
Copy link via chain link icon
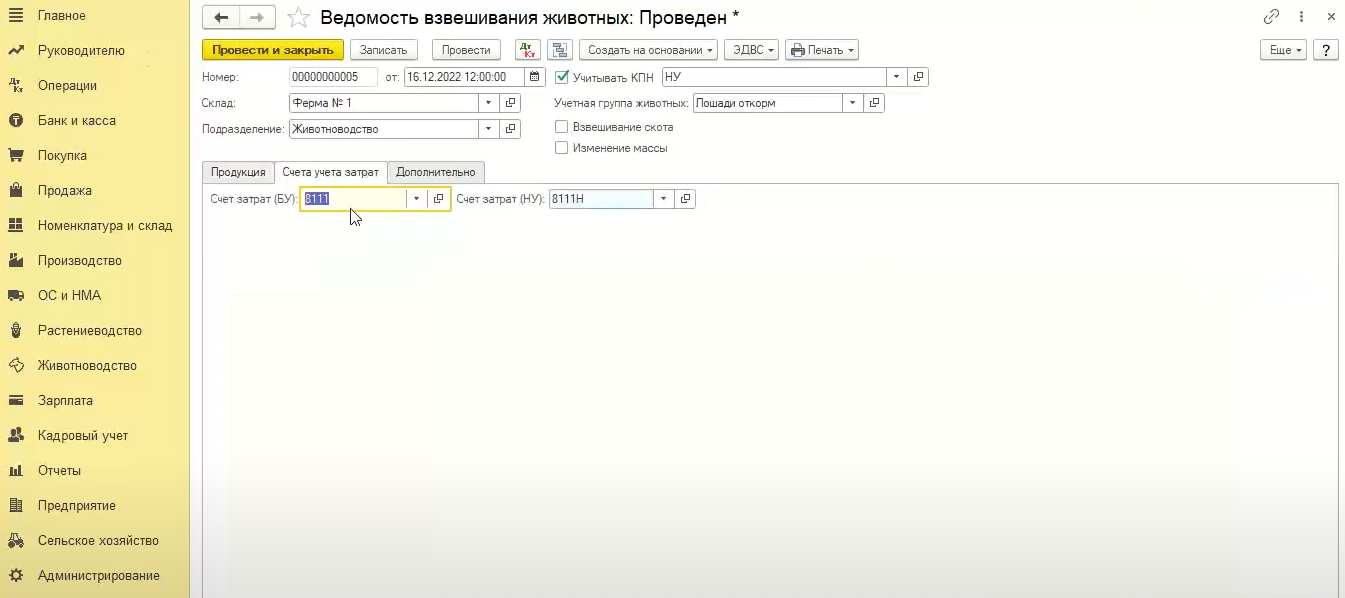(1272, 17)
